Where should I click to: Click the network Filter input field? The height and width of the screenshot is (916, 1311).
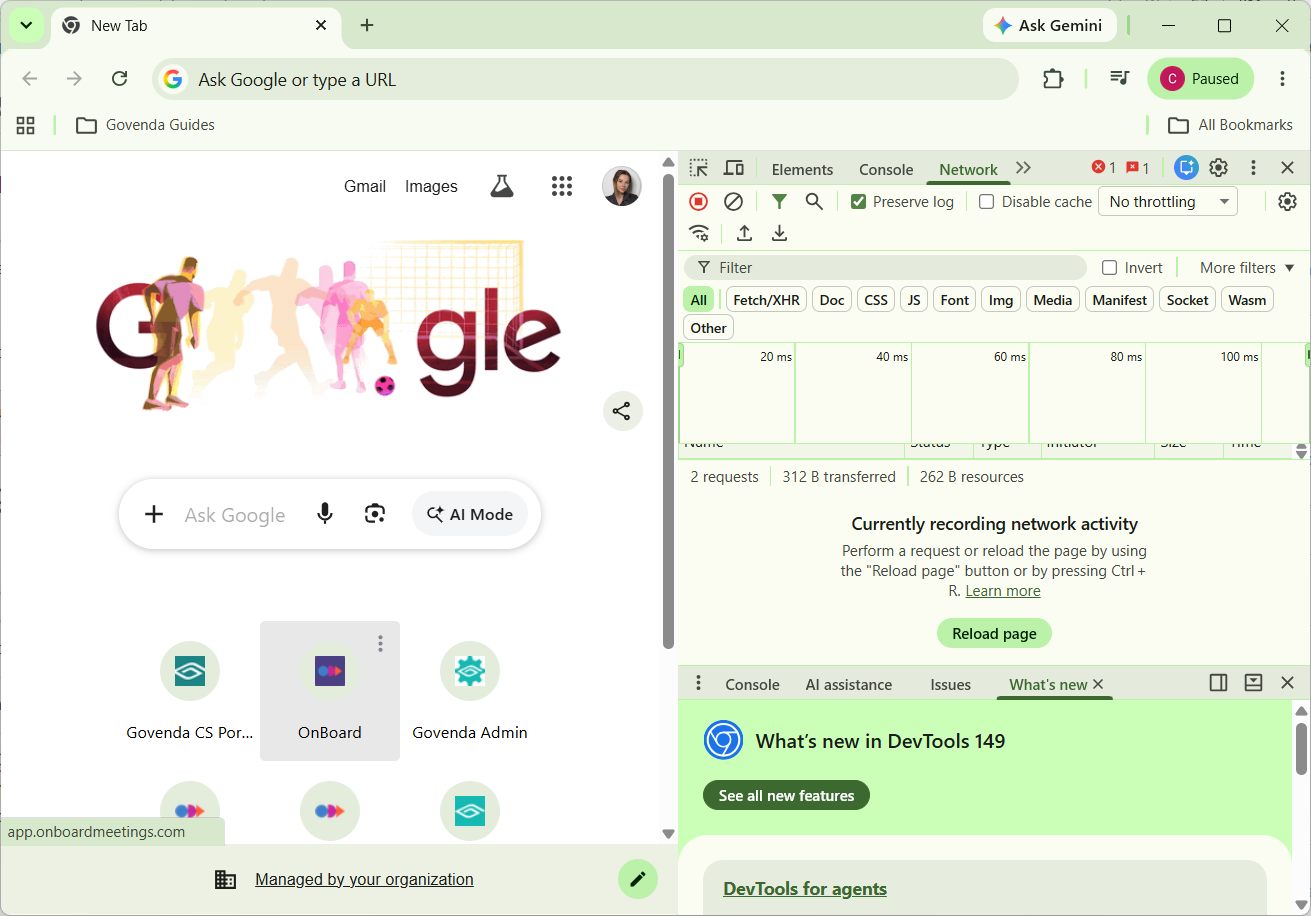tap(885, 268)
